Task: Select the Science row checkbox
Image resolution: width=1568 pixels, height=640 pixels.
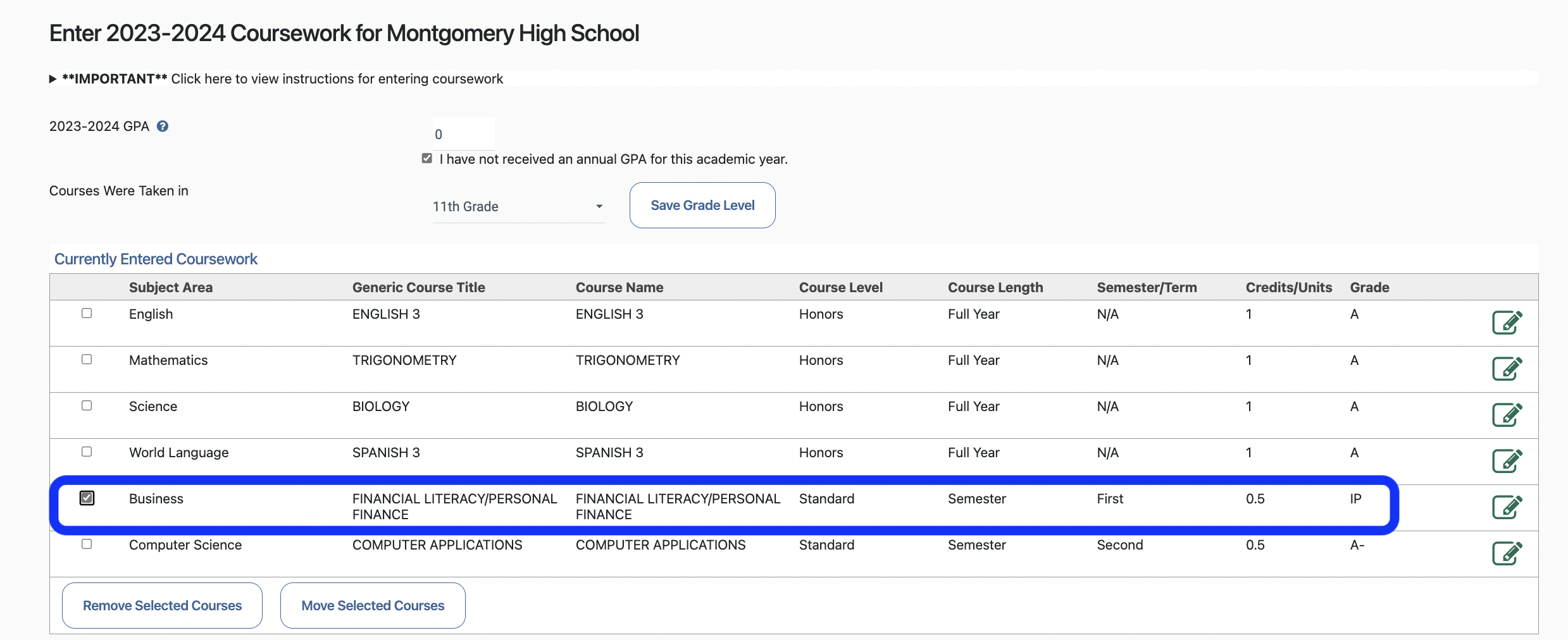Action: 87,405
